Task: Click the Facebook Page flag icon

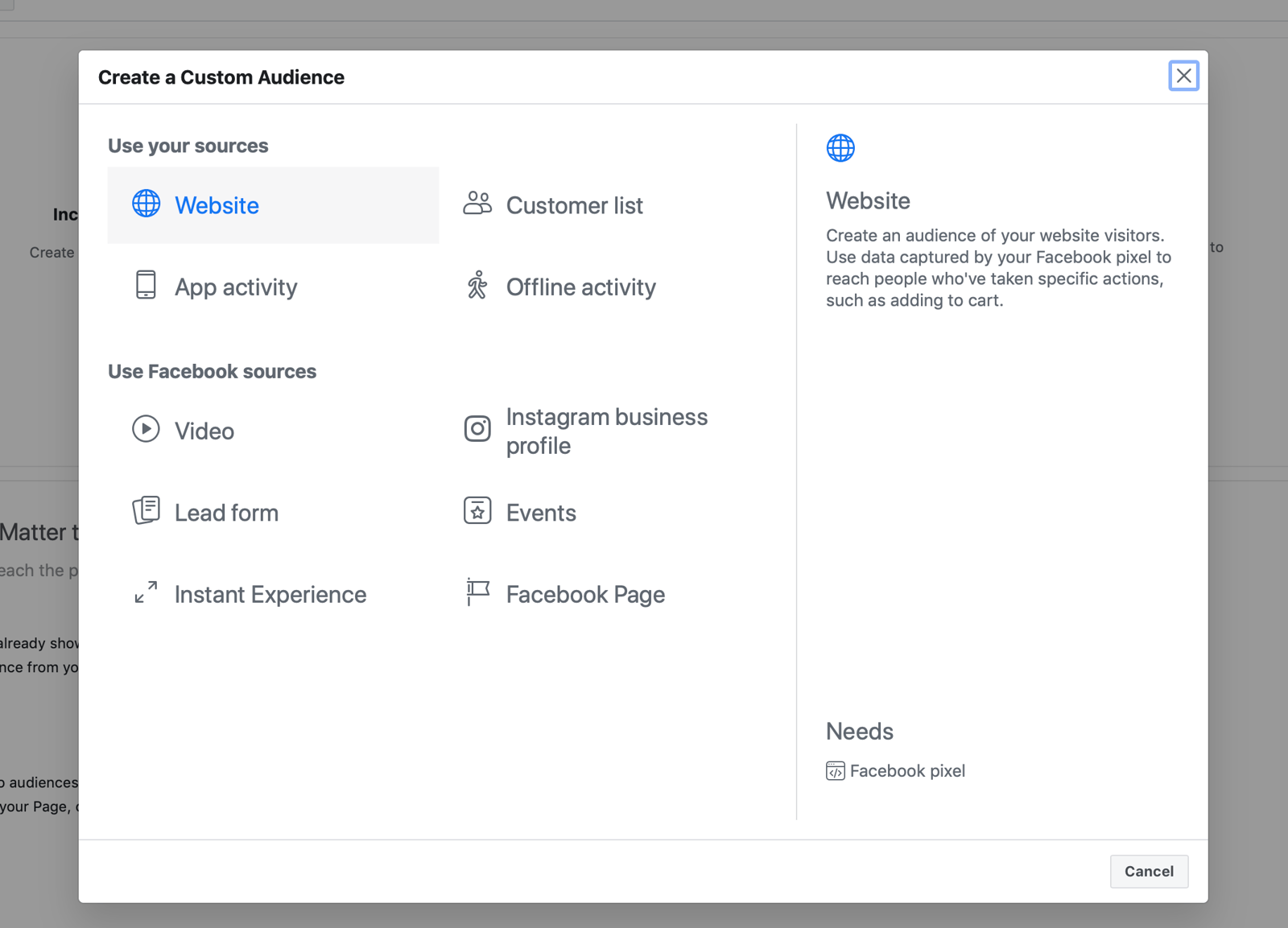Action: [x=477, y=592]
